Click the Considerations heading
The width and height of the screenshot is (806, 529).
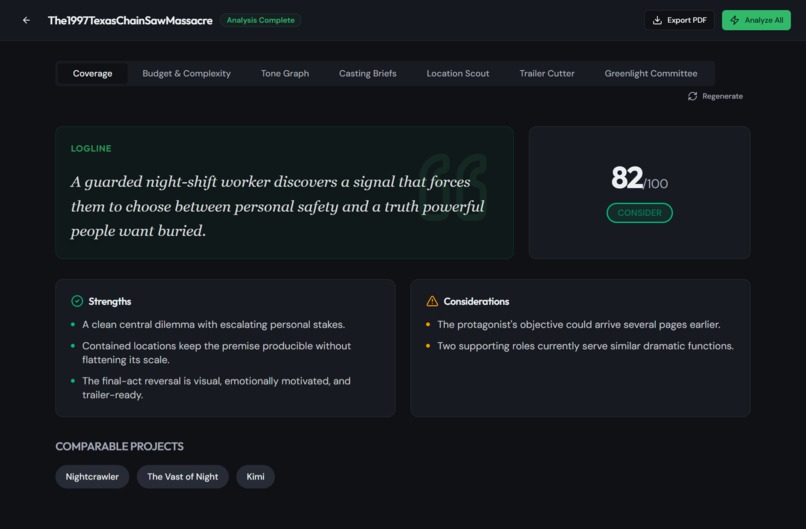pyautogui.click(x=476, y=301)
